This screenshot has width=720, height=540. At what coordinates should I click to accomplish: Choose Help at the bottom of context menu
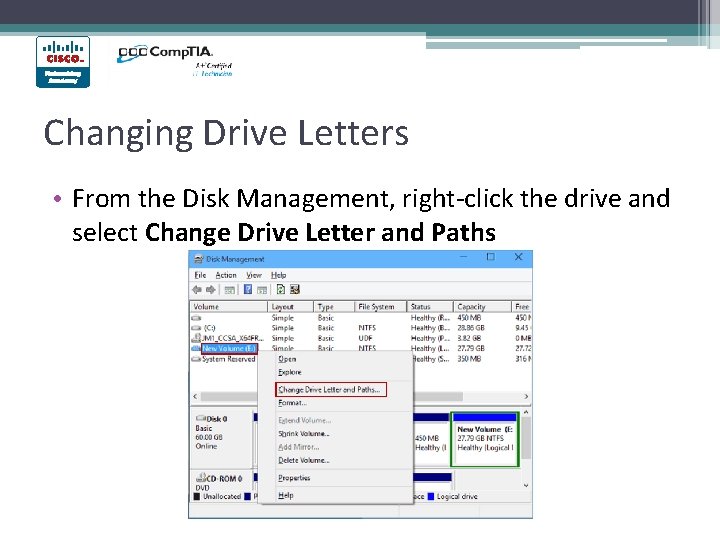[x=335, y=495]
